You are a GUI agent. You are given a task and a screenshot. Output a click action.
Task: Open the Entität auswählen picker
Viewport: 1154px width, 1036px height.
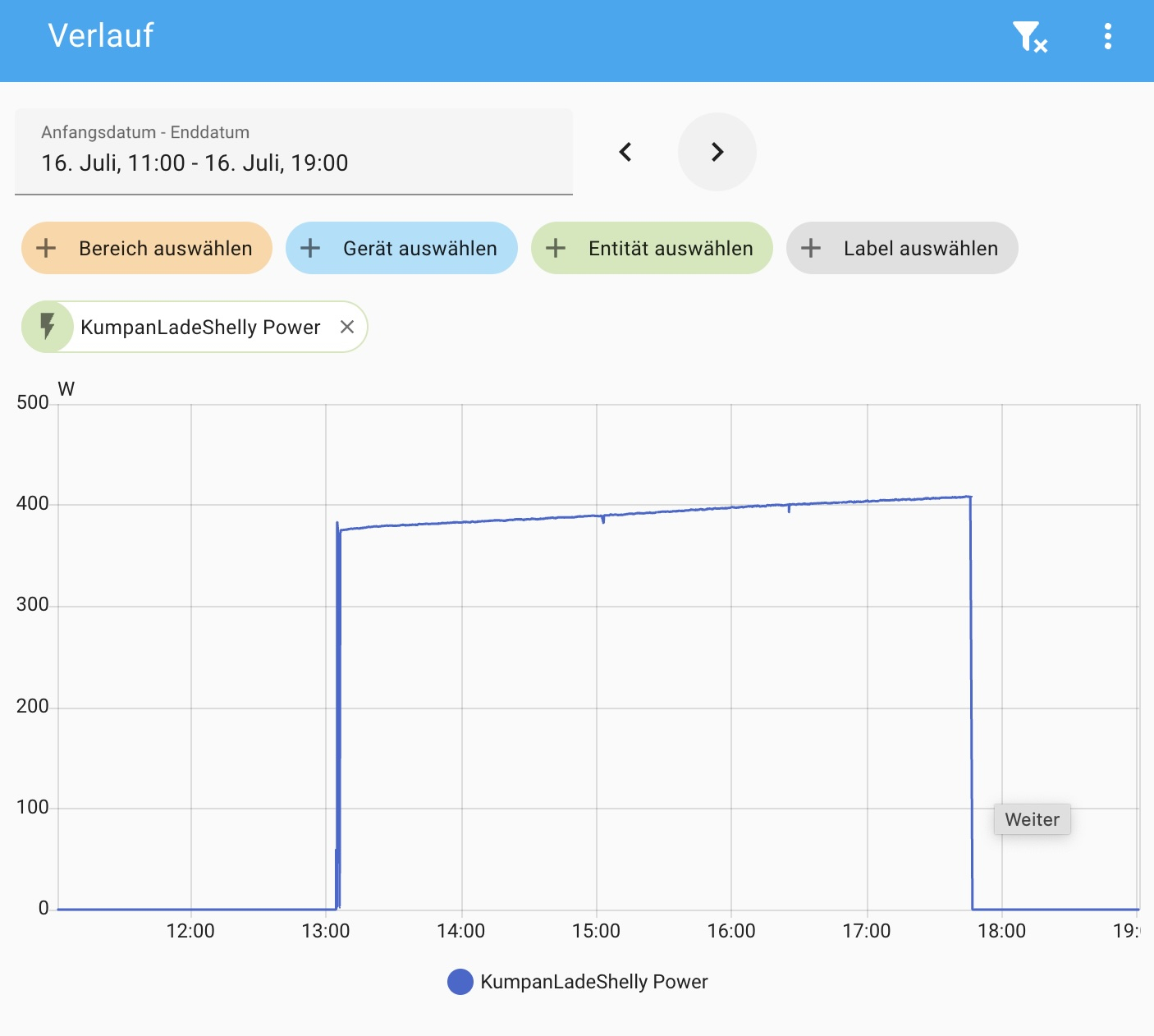point(652,248)
